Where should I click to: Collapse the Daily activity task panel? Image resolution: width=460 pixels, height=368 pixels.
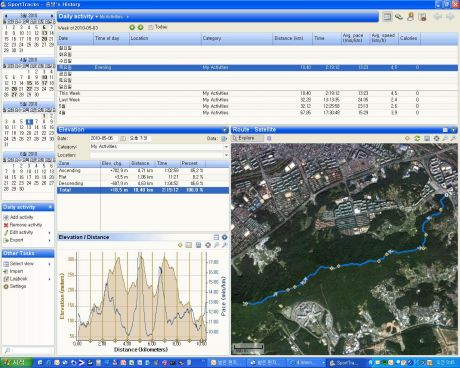50,207
